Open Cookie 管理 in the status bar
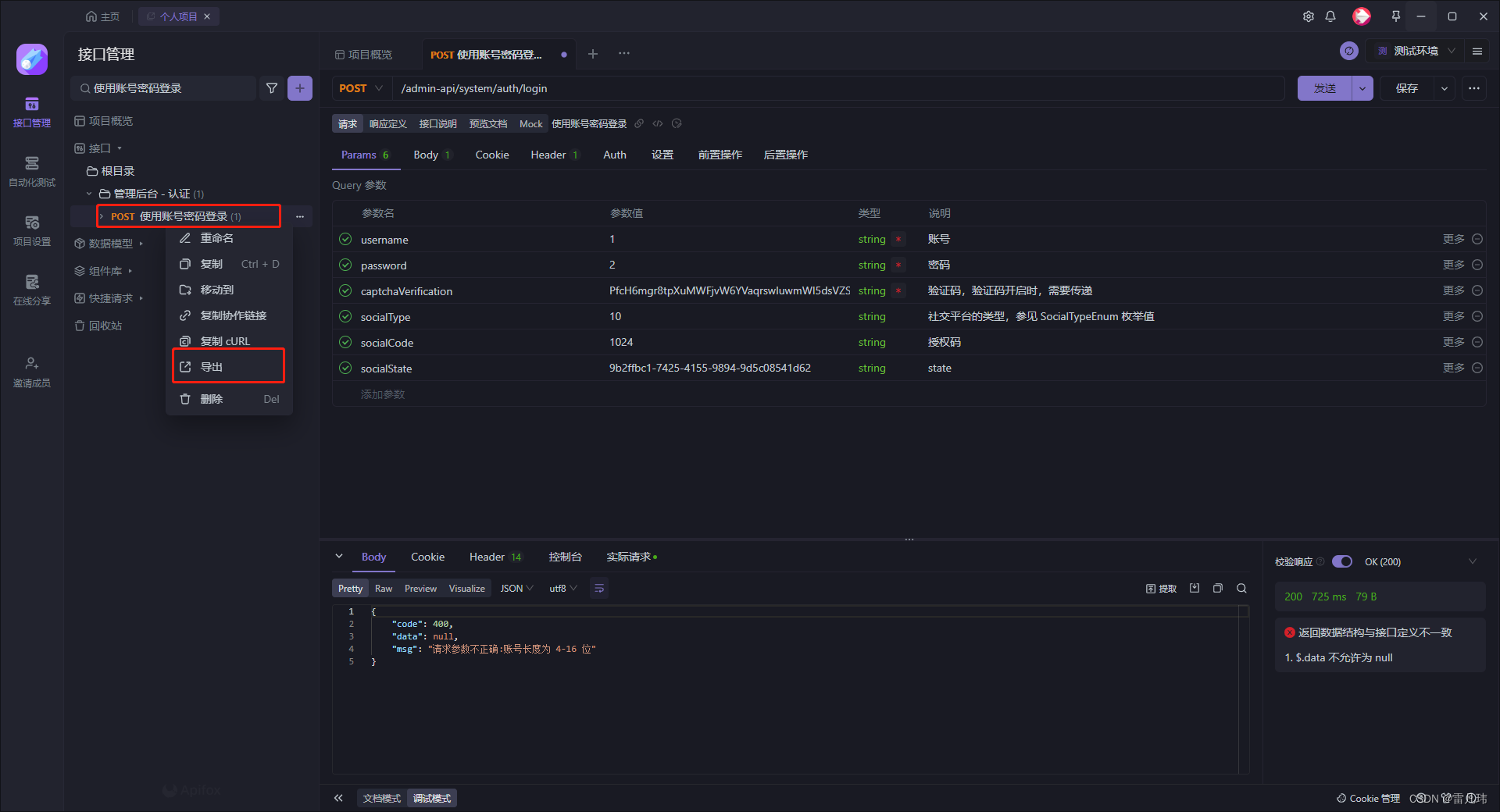The image size is (1500, 812). [x=1368, y=798]
